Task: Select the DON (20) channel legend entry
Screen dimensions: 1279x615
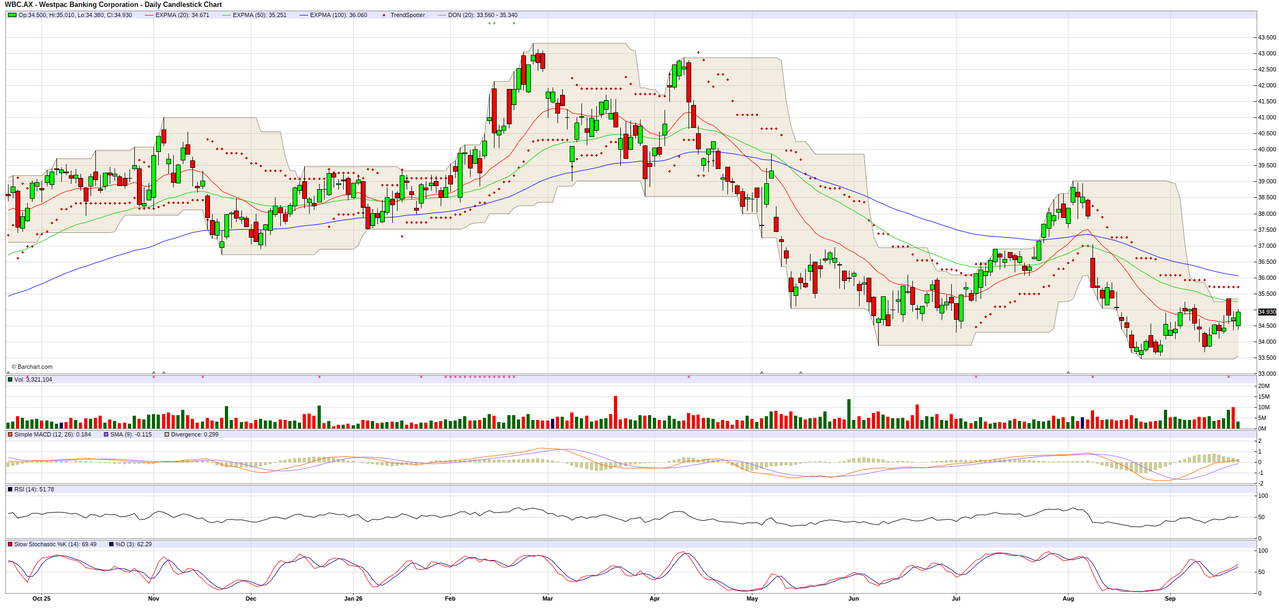Action: 477,15
